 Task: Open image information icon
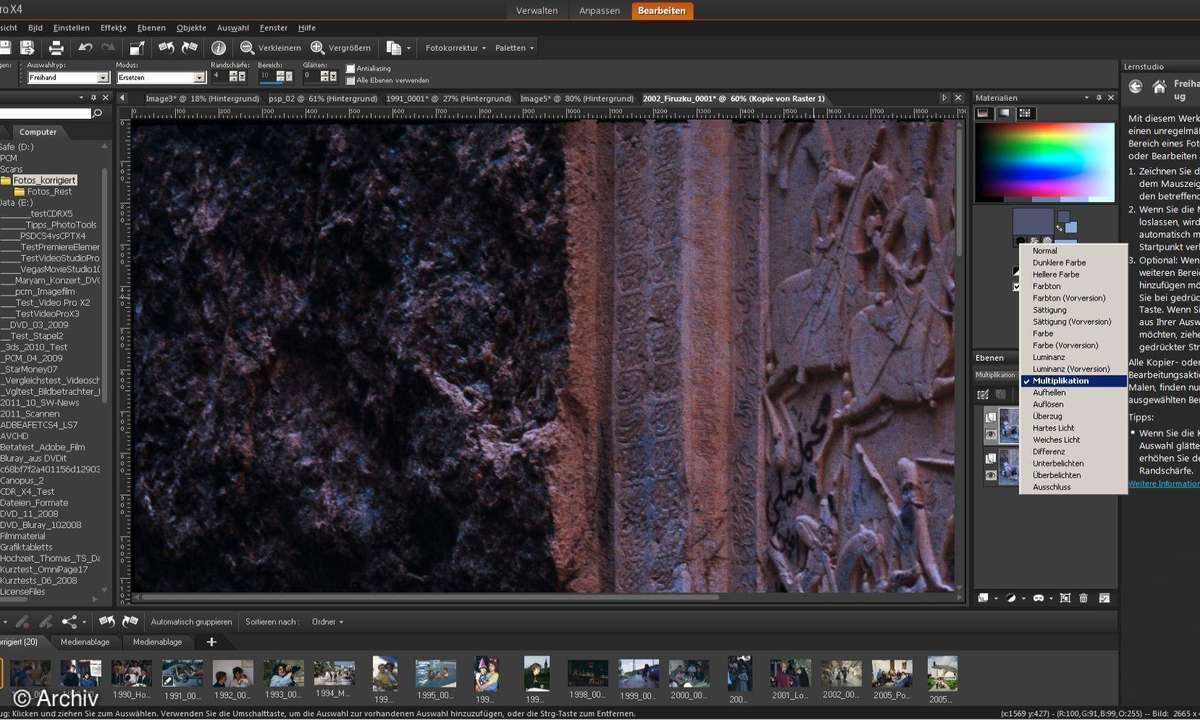[218, 48]
